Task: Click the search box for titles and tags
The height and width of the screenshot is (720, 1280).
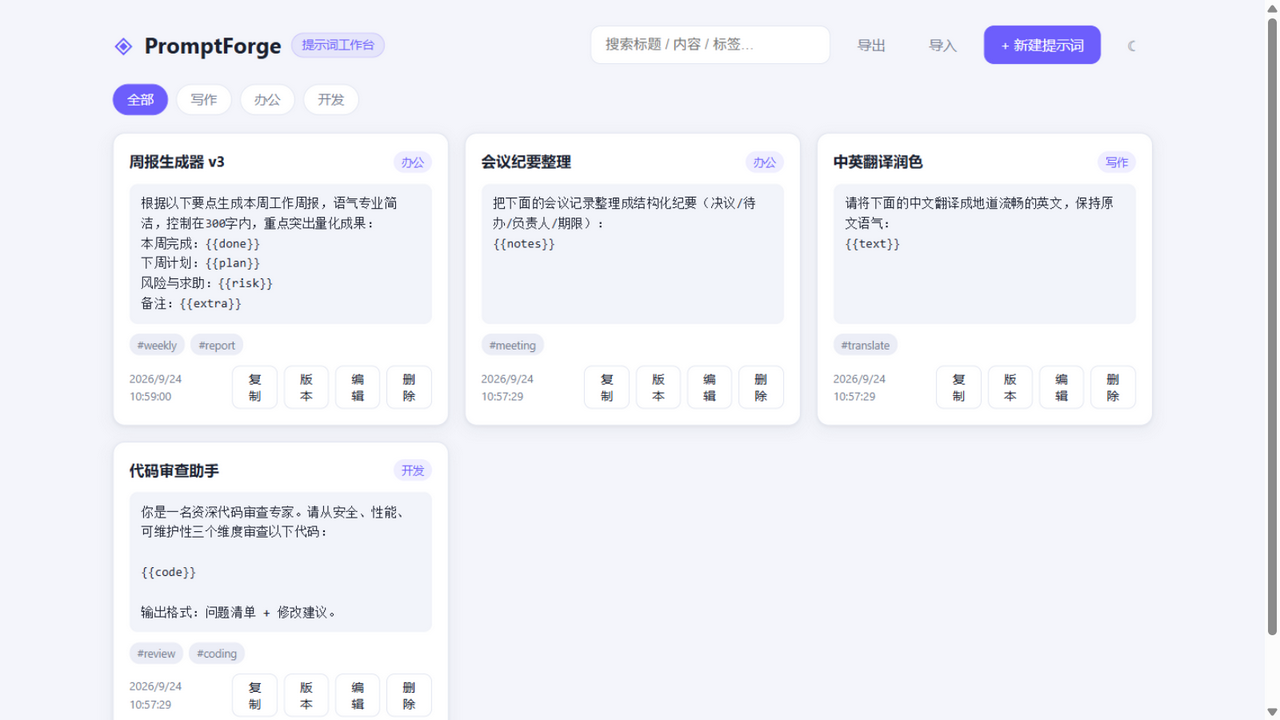Action: point(710,45)
